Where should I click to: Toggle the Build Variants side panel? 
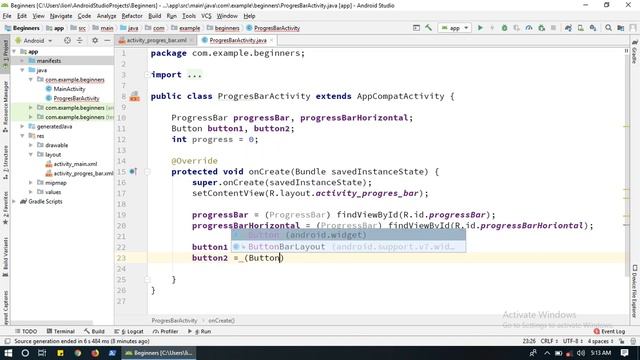click(5, 257)
